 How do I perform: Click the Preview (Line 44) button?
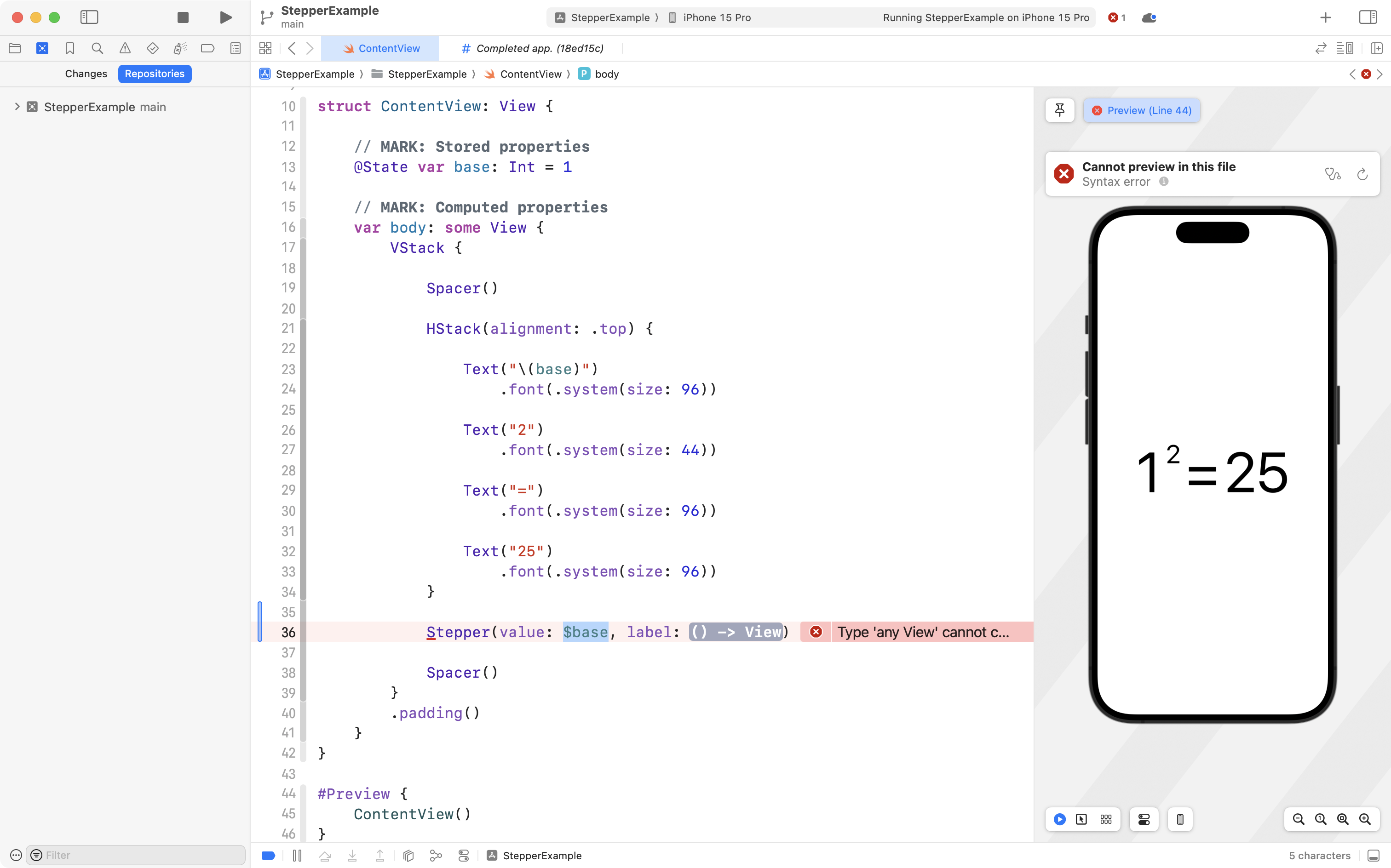point(1142,109)
